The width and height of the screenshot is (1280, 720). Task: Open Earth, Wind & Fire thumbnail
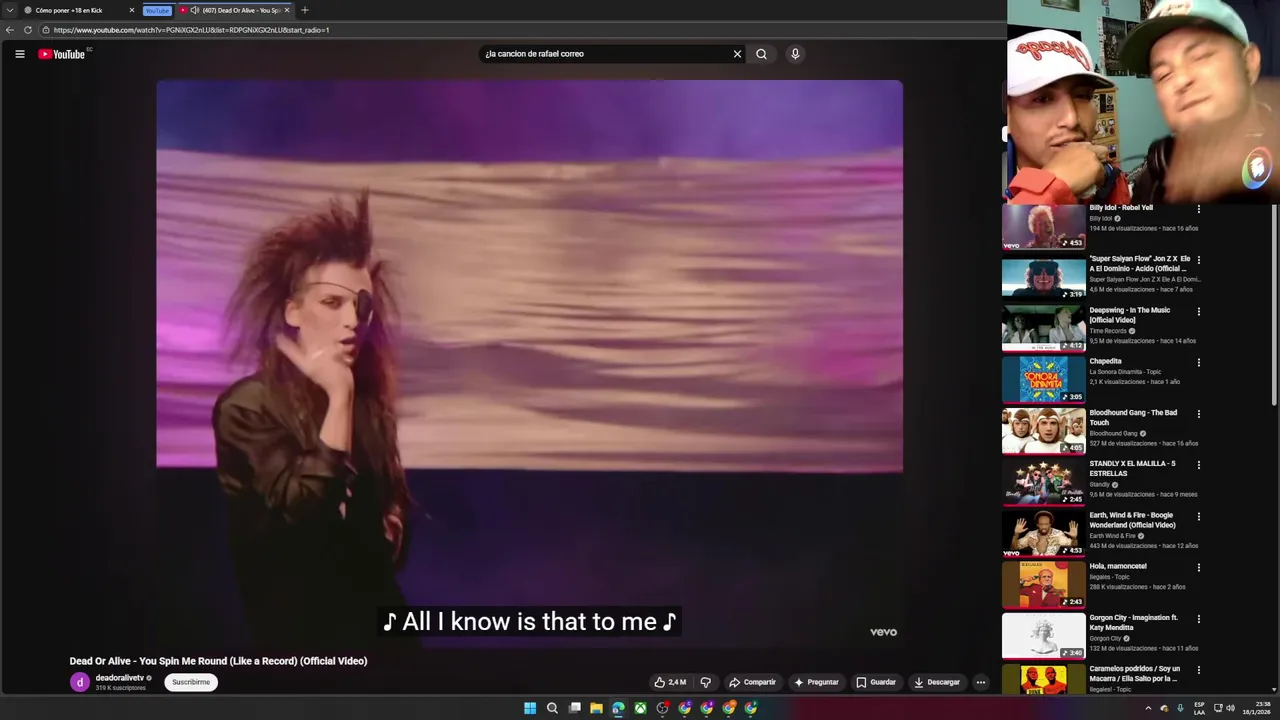click(x=1043, y=533)
